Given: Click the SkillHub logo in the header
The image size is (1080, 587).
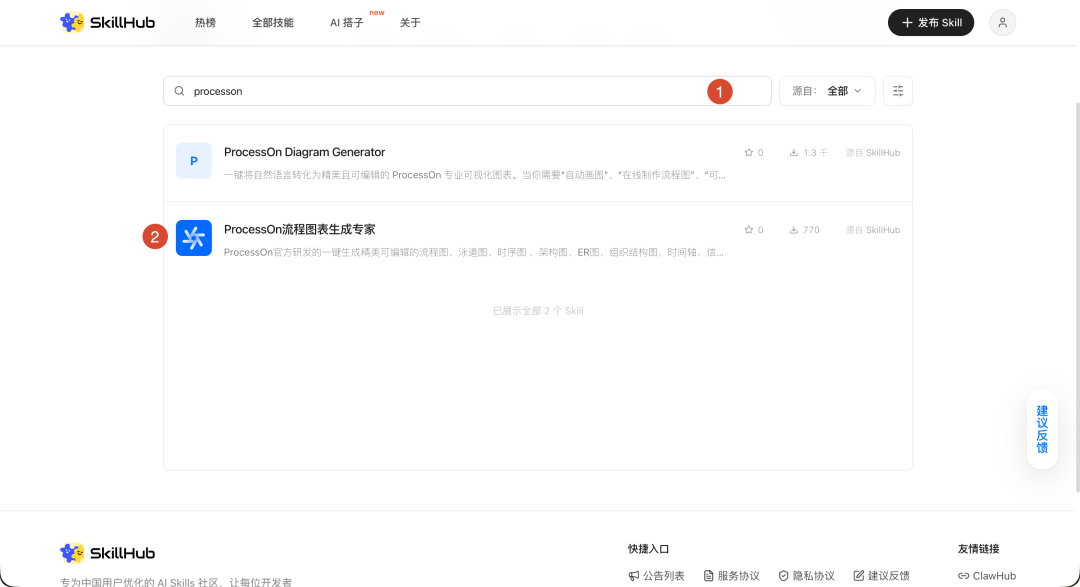Looking at the screenshot, I should 107,23.
